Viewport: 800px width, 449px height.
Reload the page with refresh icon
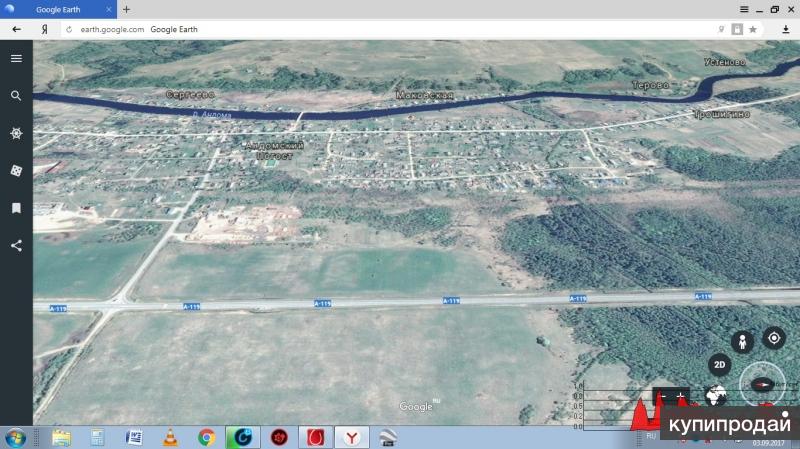[x=69, y=30]
